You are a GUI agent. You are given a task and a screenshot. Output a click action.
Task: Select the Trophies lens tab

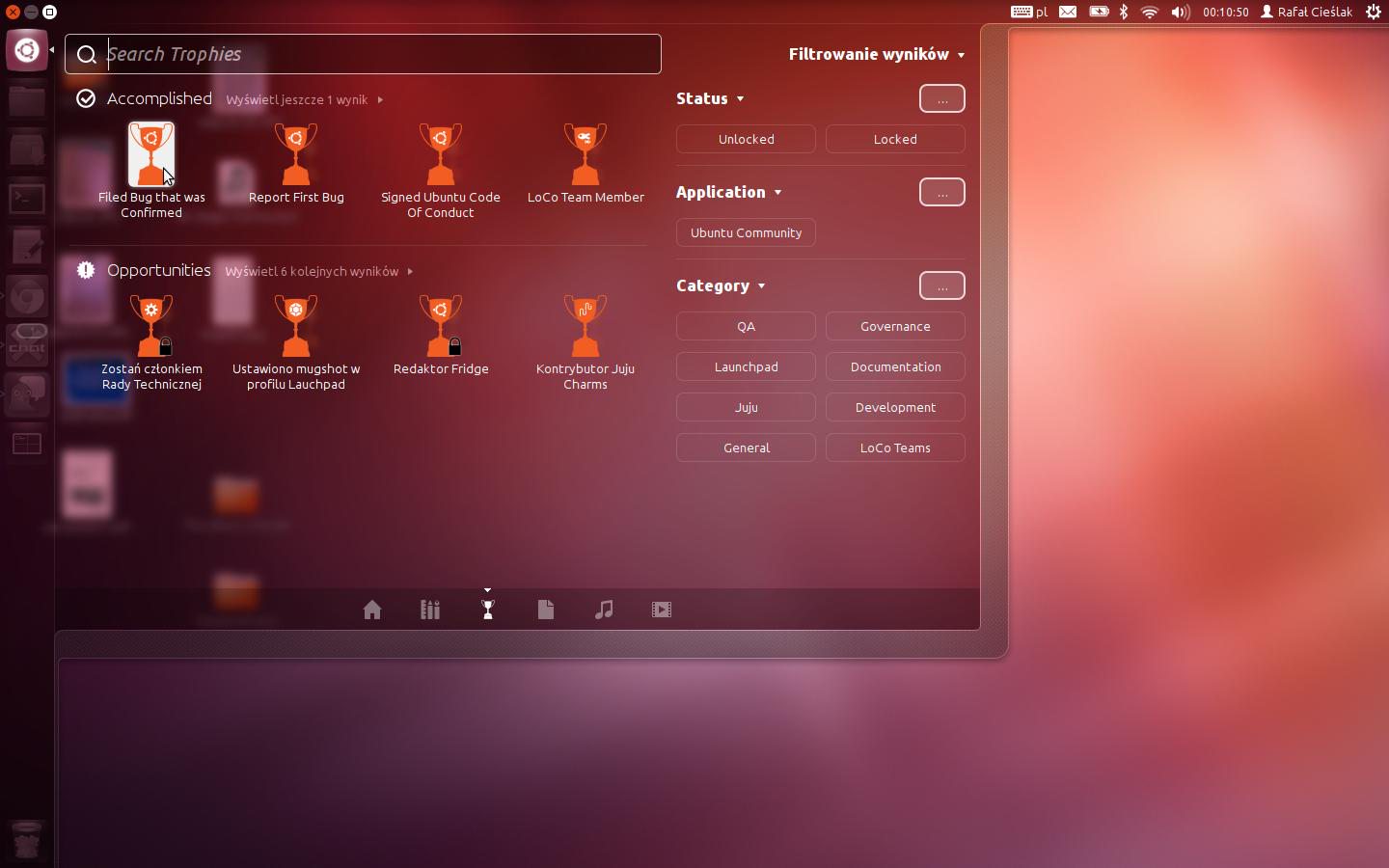point(488,610)
